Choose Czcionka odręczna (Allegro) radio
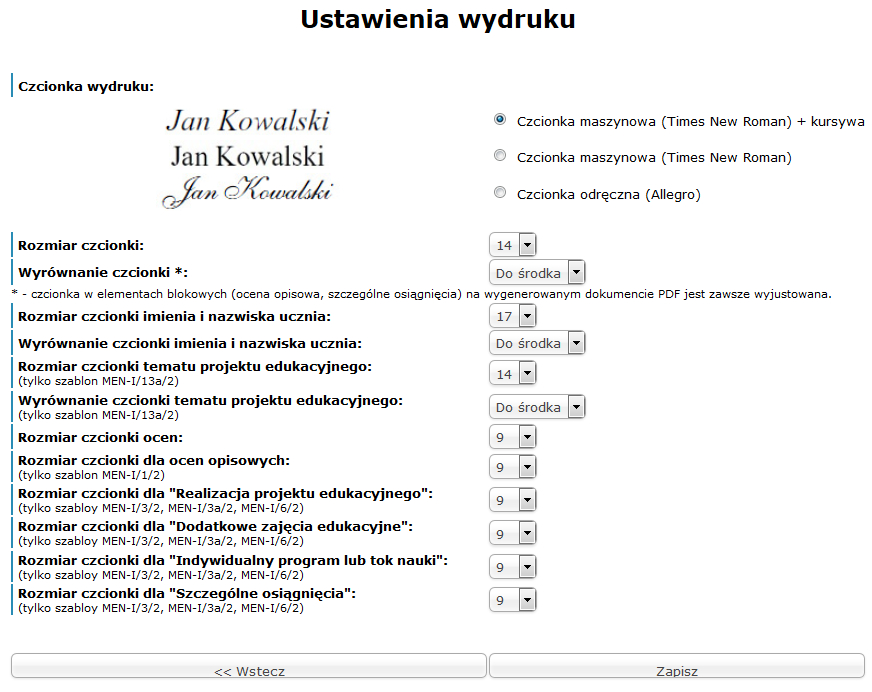872x692 pixels. point(500,192)
